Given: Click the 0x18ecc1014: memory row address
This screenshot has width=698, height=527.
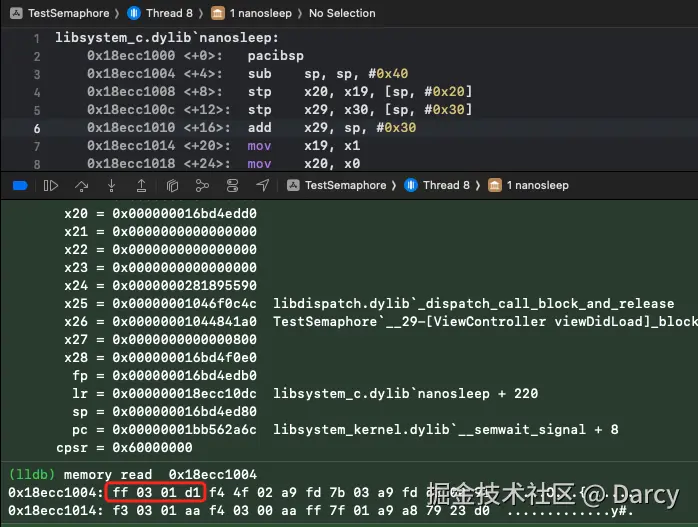Looking at the screenshot, I should tap(56, 511).
